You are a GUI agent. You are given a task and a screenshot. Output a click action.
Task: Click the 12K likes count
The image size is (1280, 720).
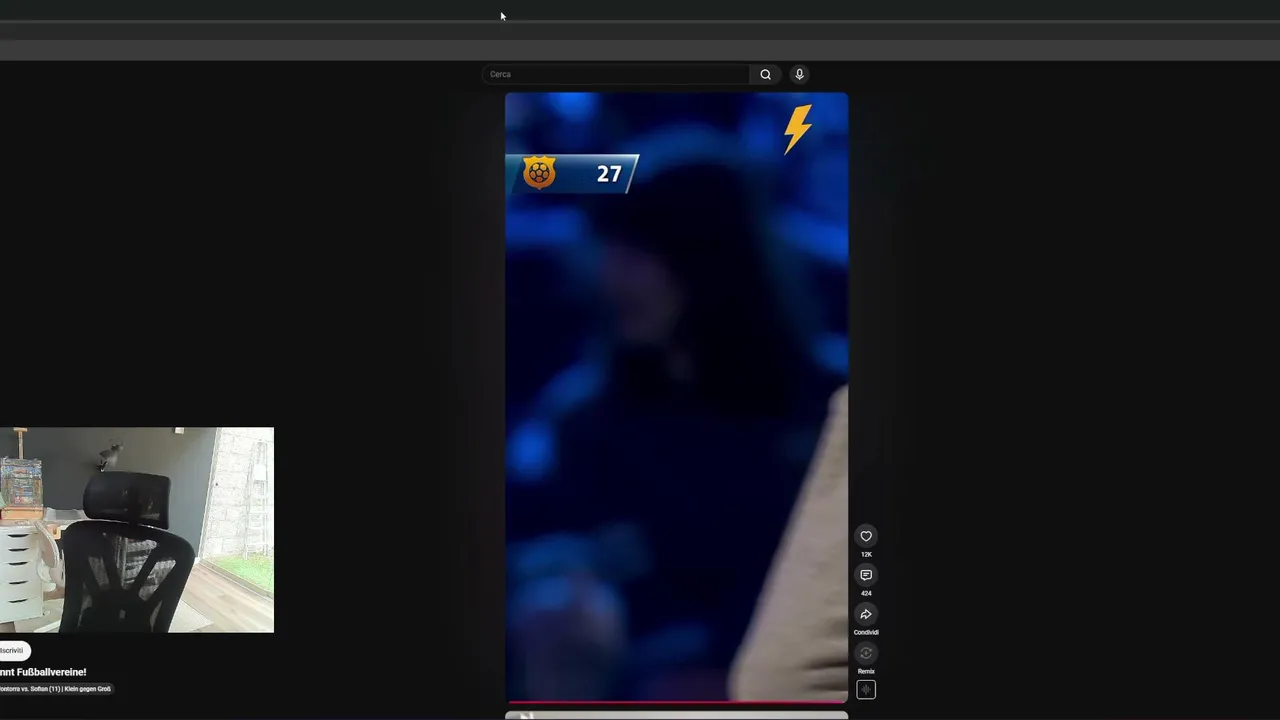[x=866, y=554]
